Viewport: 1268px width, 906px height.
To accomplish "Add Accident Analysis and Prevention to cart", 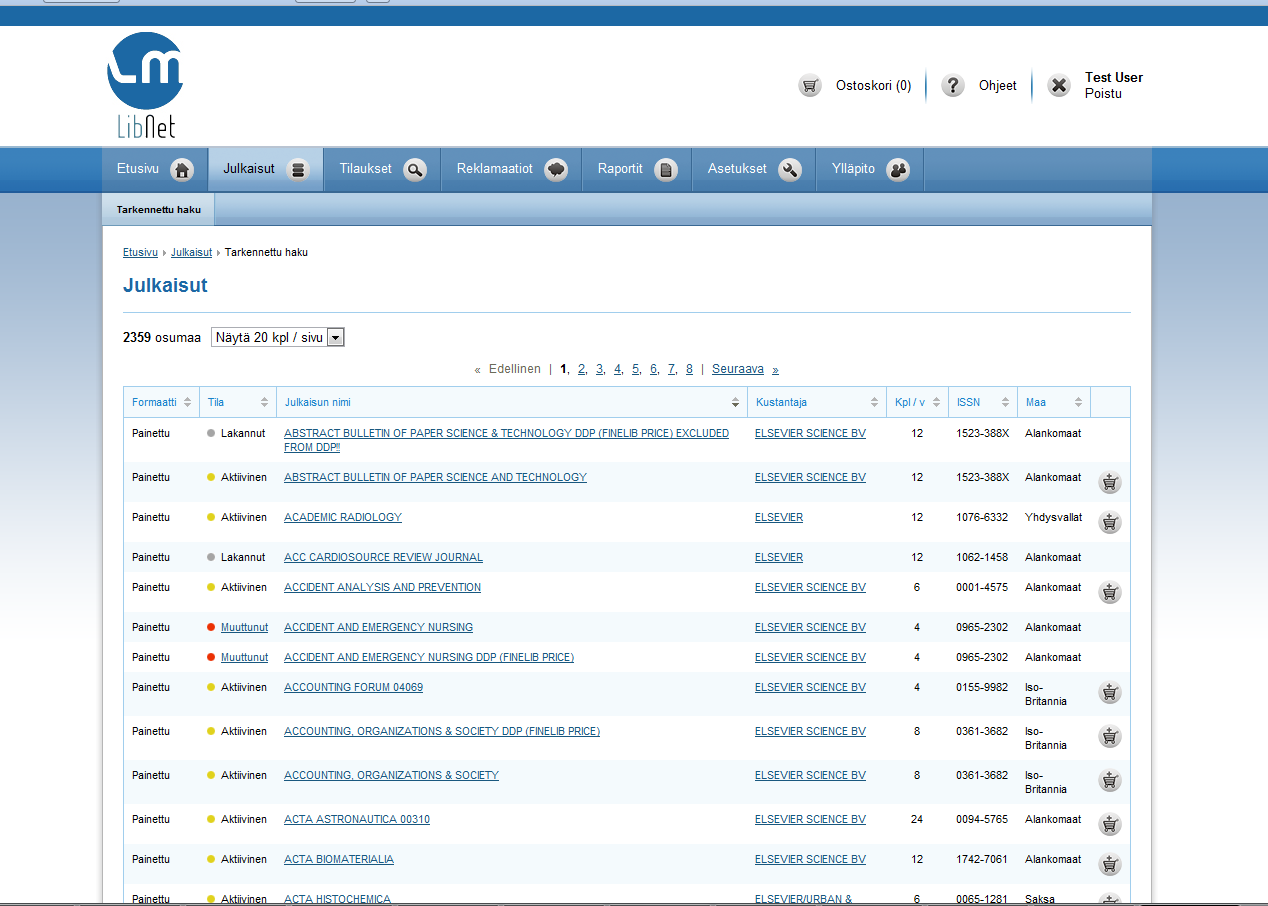I will coord(1109,592).
